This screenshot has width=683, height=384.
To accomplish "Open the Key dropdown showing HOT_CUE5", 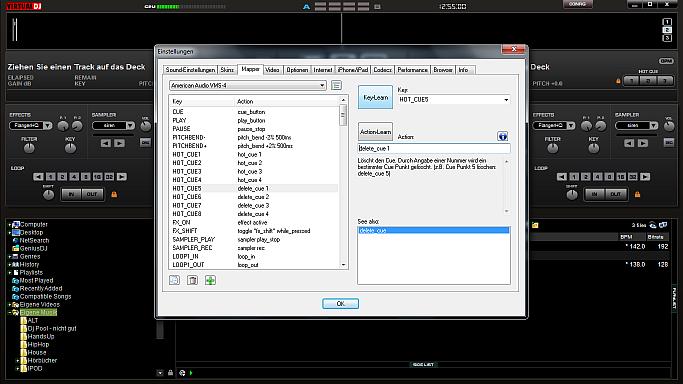I will tap(454, 100).
